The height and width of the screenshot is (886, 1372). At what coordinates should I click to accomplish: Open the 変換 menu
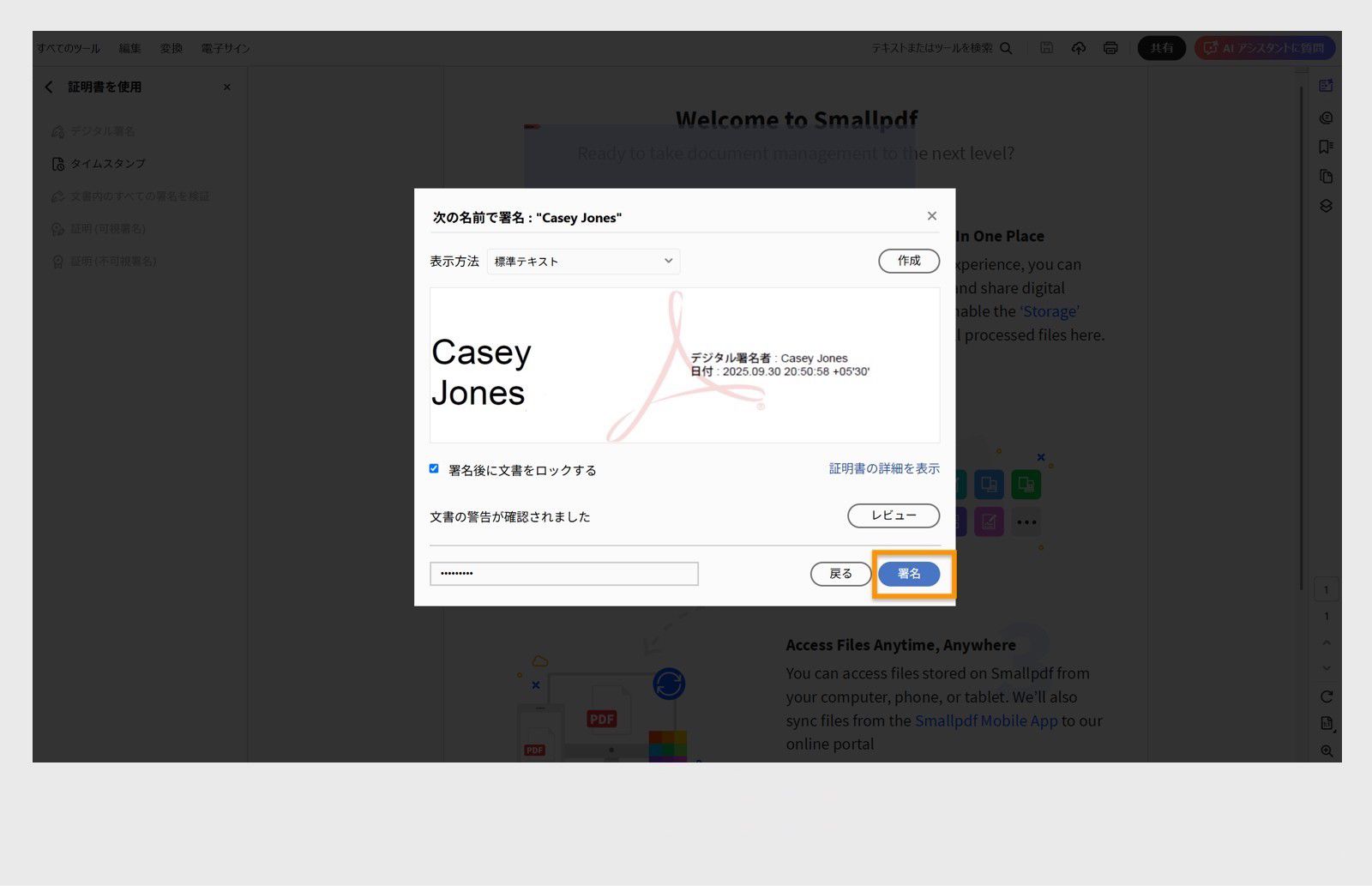[171, 48]
